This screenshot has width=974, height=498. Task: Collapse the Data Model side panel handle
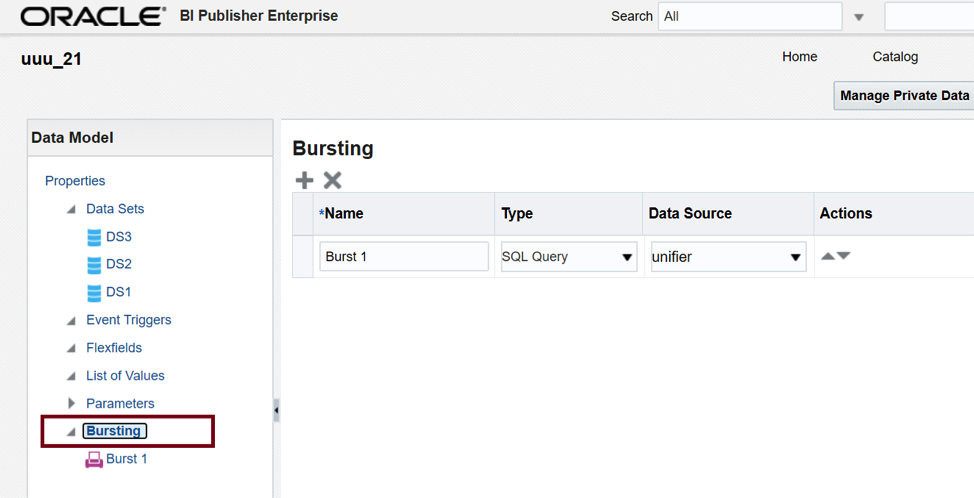tap(276, 410)
